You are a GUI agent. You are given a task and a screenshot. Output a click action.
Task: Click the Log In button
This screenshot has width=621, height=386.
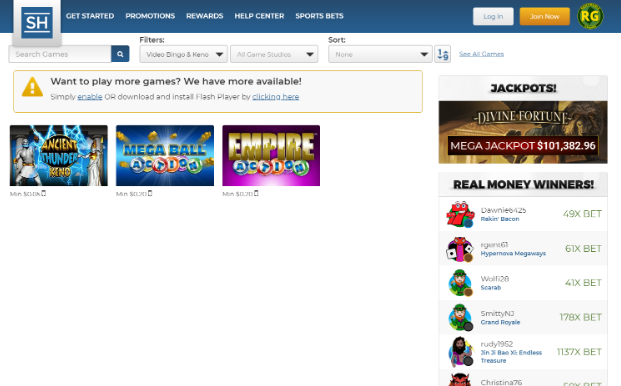[493, 17]
